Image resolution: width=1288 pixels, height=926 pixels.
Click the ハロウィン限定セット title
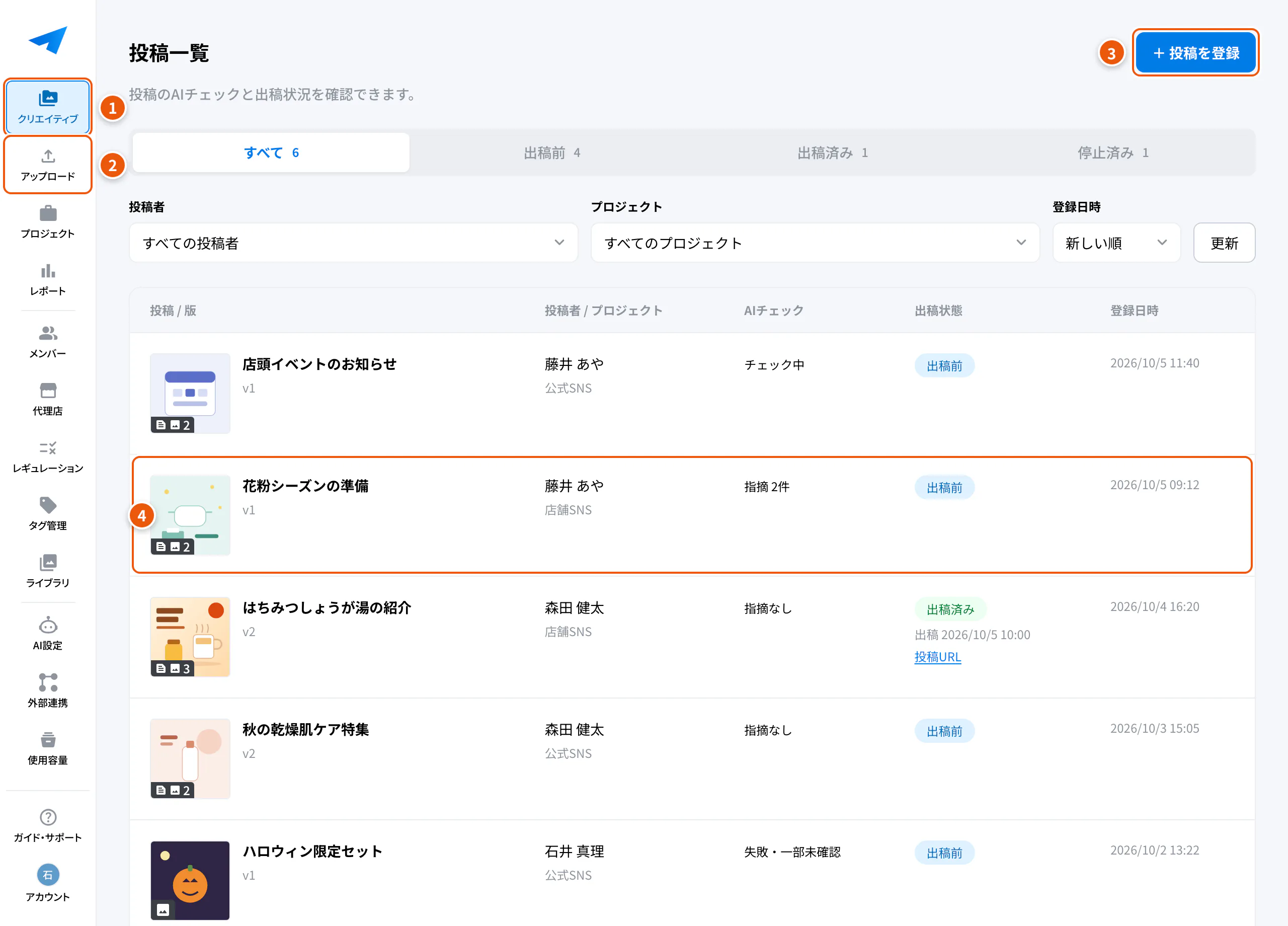(312, 851)
